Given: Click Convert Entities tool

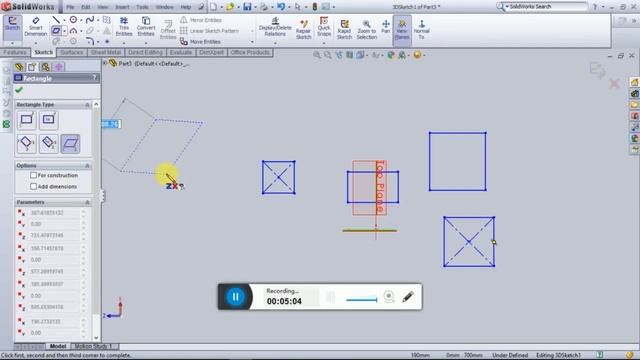Looking at the screenshot, I should 146,27.
